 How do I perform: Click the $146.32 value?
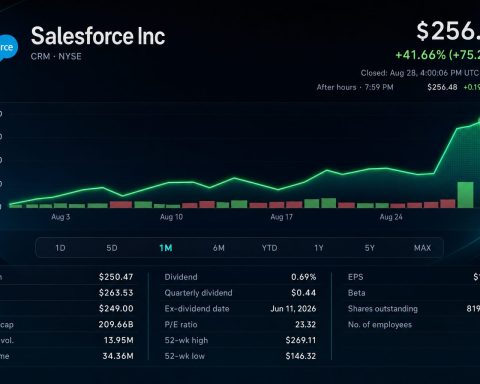click(301, 356)
